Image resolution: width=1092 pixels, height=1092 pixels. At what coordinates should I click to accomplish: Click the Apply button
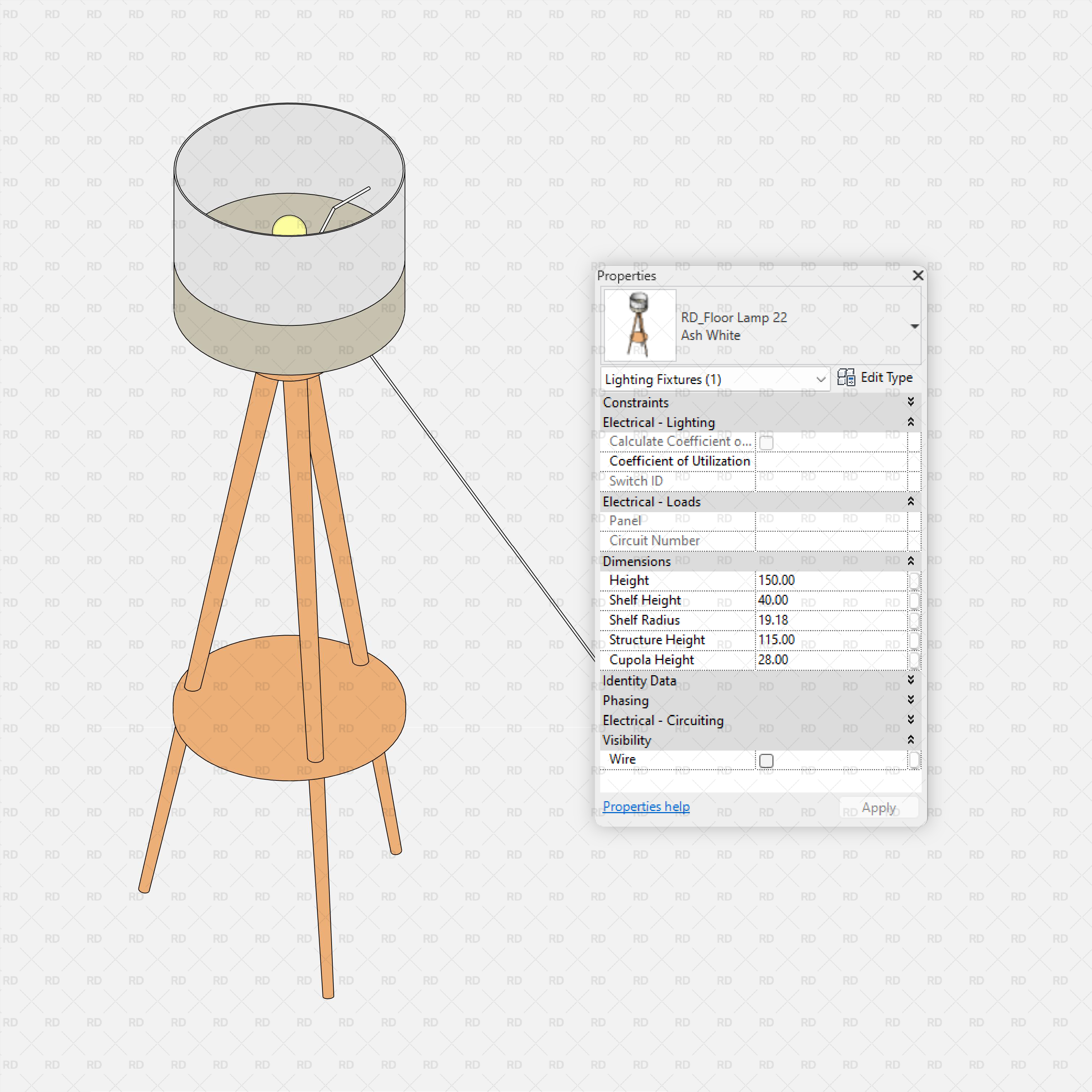click(x=878, y=807)
